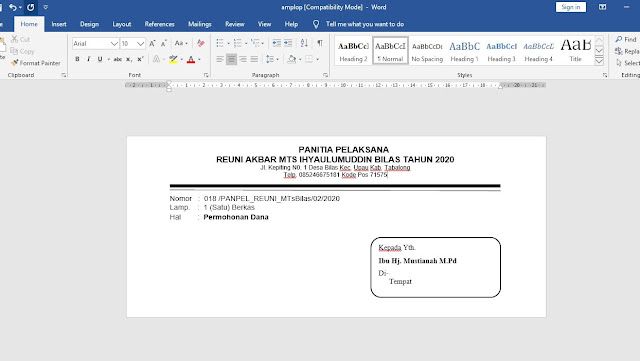Click the Multilevel List icon
This screenshot has height=361, width=640.
[256, 43]
